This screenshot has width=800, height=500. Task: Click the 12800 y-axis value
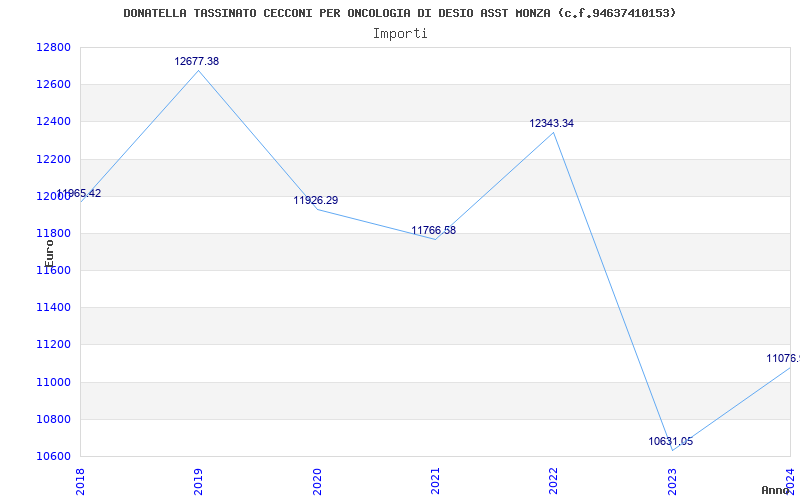click(53, 47)
